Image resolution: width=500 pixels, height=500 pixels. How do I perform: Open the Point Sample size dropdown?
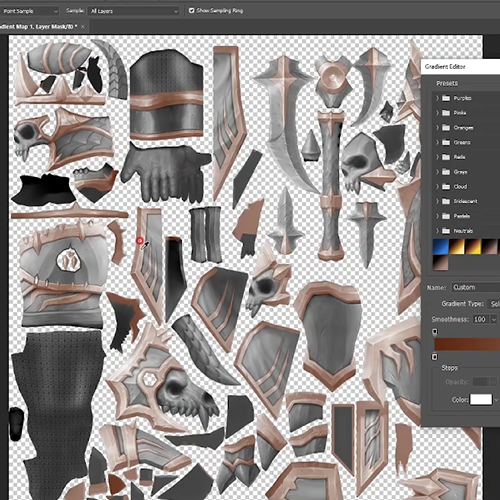pyautogui.click(x=29, y=11)
